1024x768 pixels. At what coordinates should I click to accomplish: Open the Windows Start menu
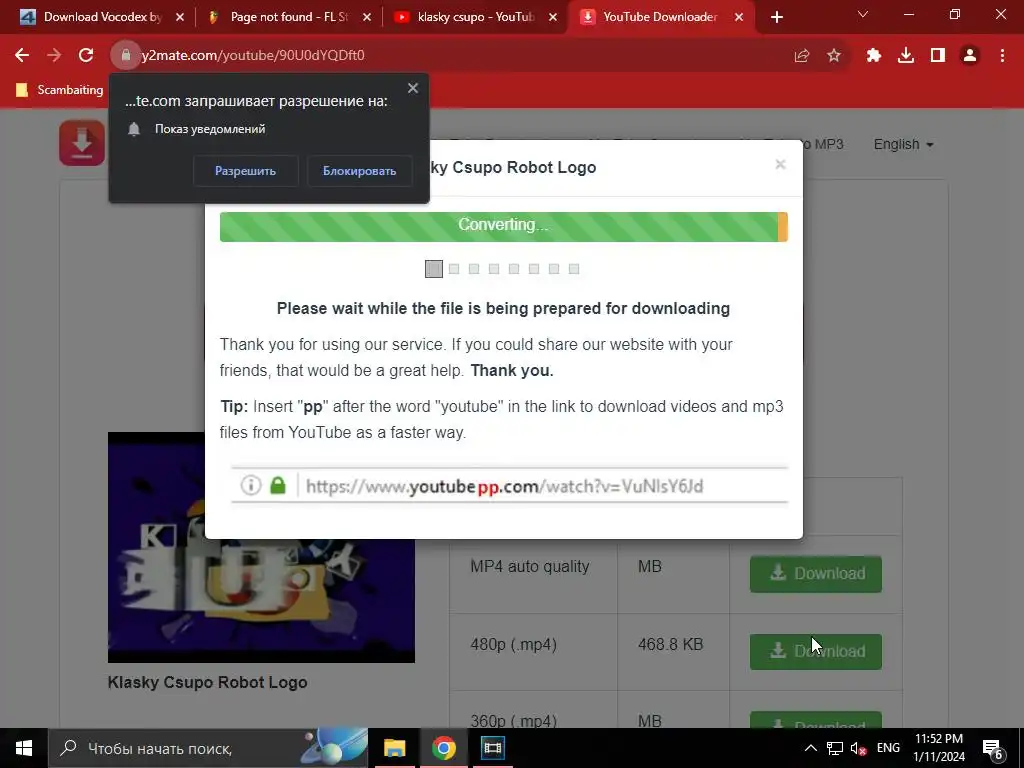24,748
